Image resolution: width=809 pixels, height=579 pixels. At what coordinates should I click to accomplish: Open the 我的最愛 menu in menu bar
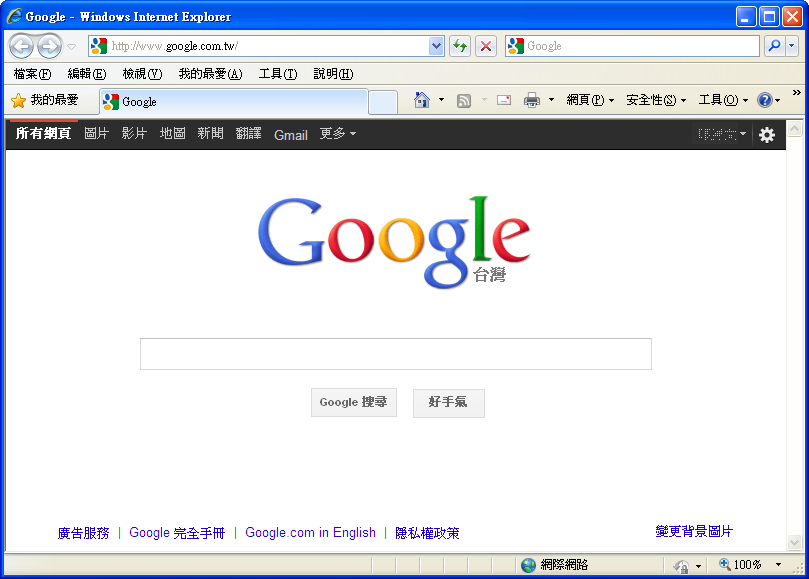coord(210,74)
